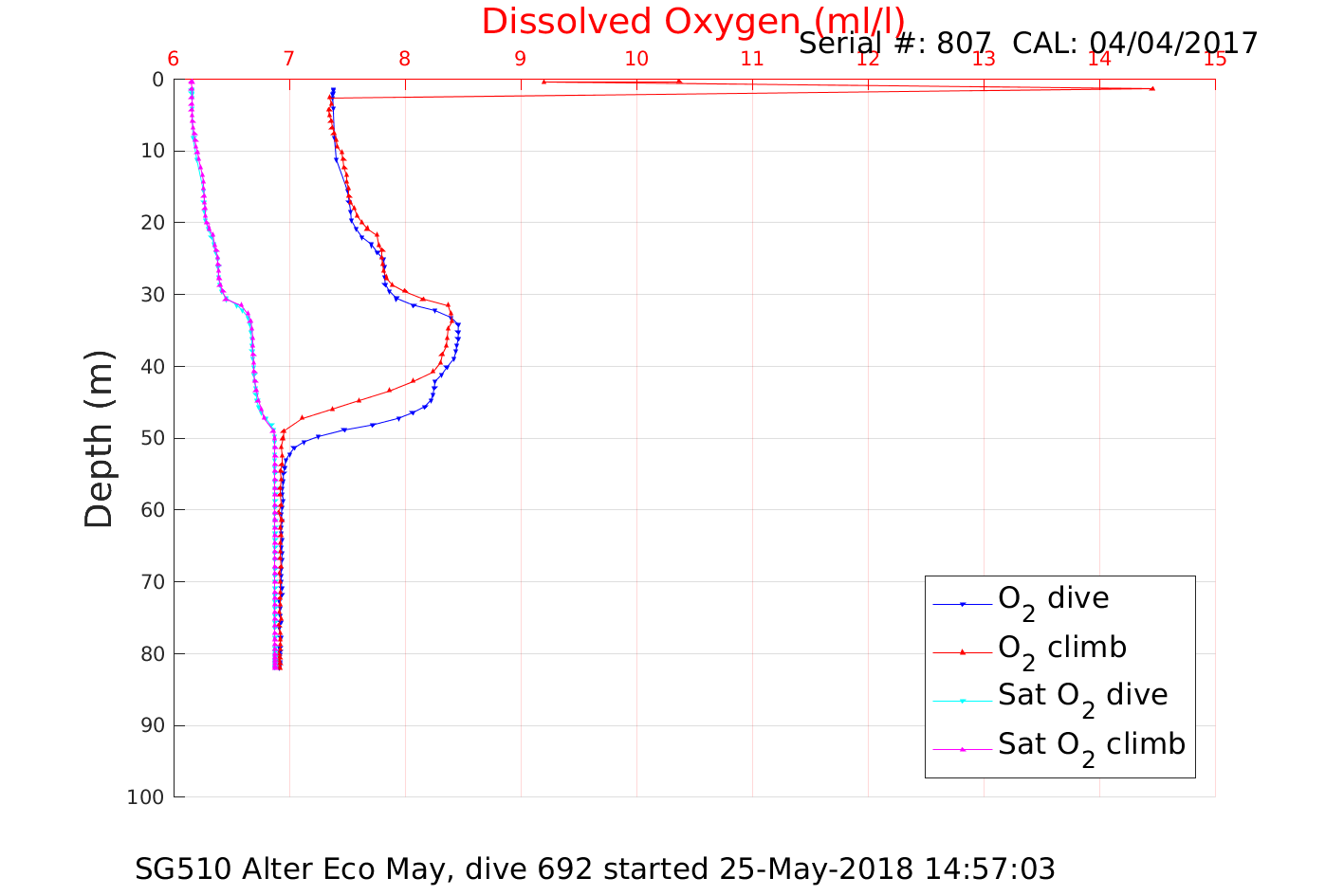1344x896 pixels.
Task: Click x-axis tick label 11
Action: [x=752, y=60]
